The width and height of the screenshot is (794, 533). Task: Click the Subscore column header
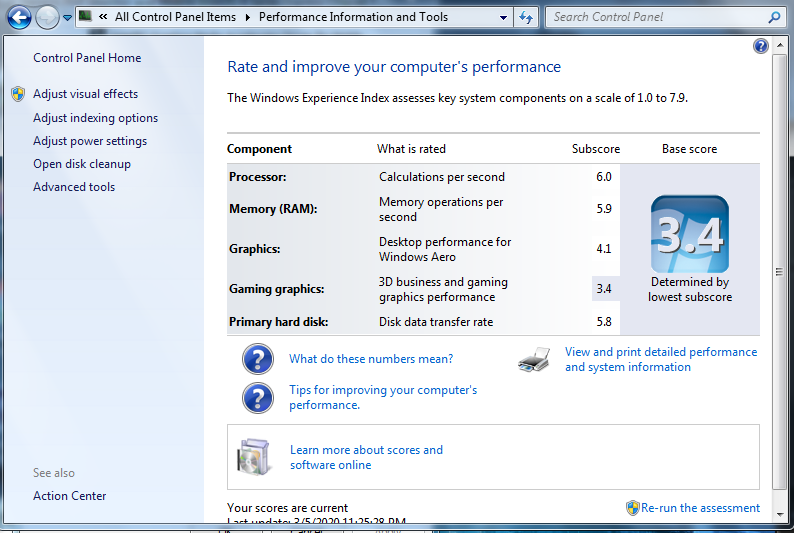point(596,149)
